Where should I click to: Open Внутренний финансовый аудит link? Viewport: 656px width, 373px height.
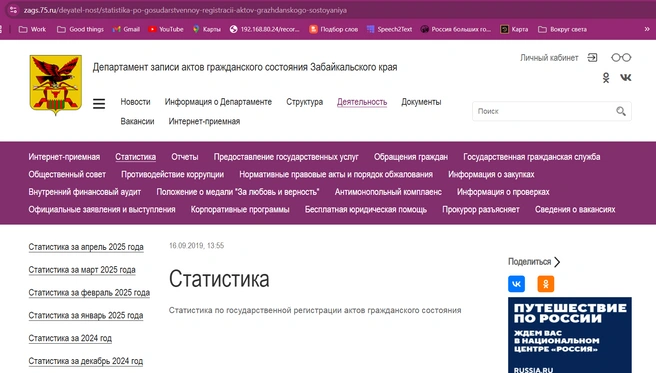pos(85,192)
